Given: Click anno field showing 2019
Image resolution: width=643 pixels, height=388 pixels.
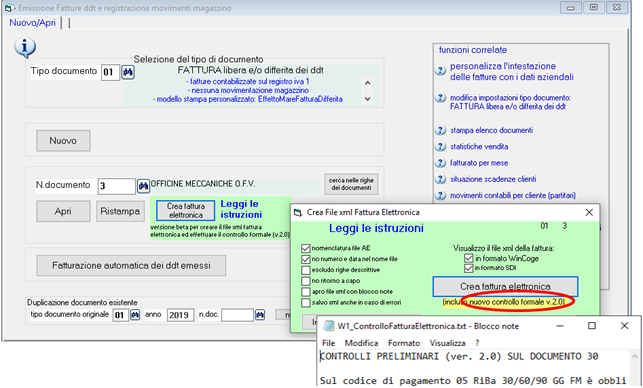Looking at the screenshot, I should point(180,315).
